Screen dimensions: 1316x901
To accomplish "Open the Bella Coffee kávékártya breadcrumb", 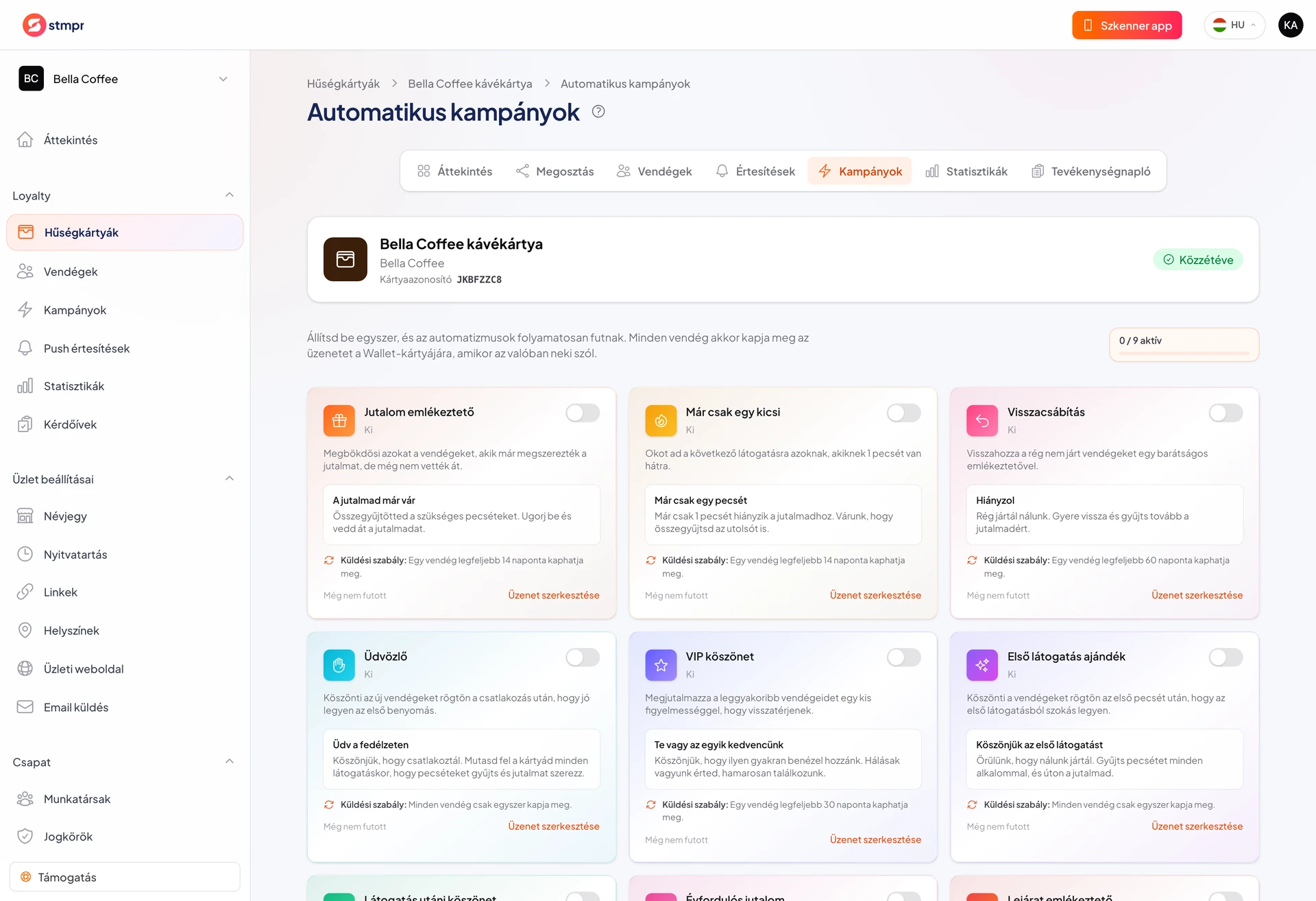I will coord(470,84).
